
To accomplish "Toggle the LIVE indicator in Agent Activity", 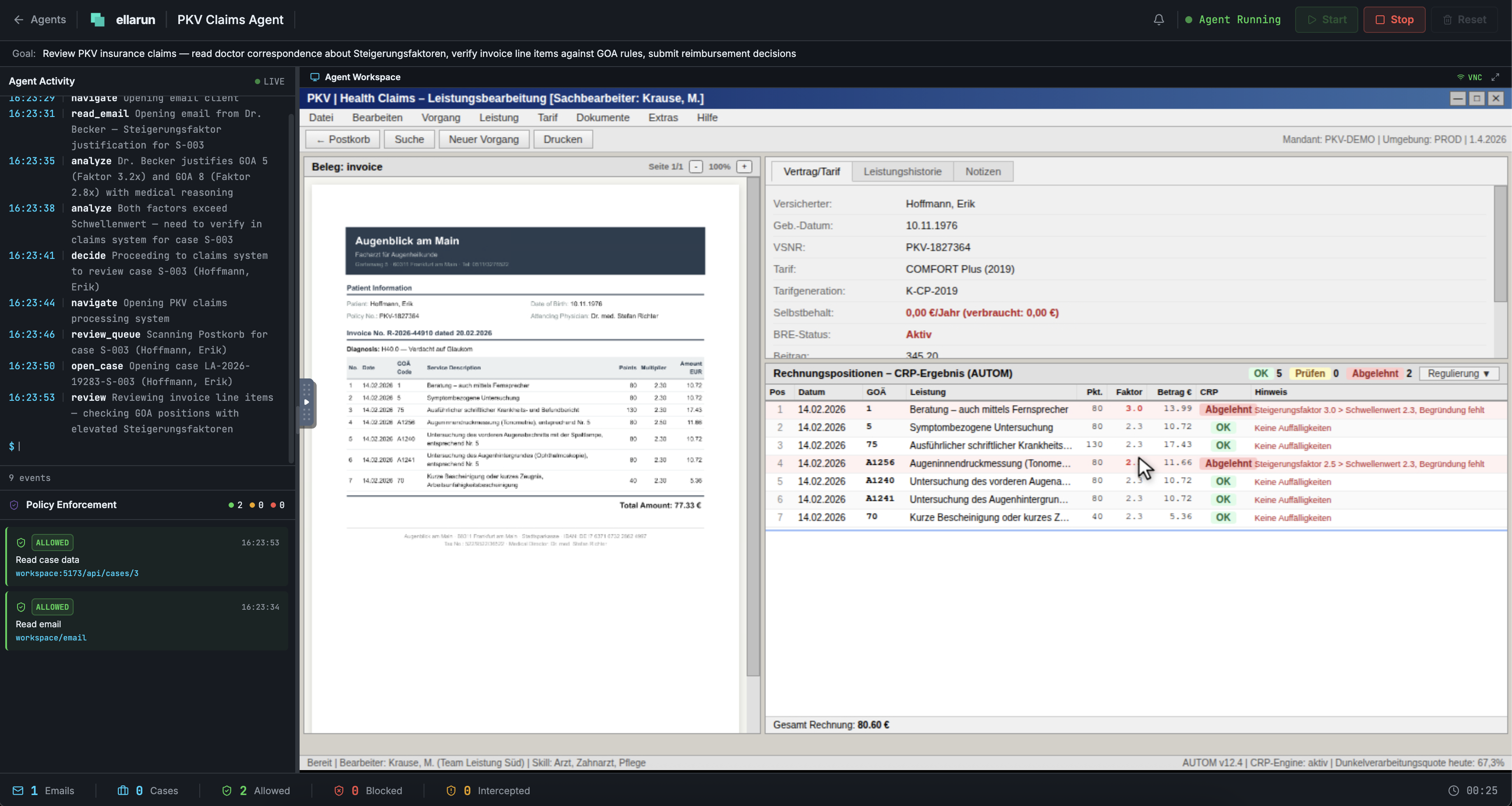I will (269, 81).
